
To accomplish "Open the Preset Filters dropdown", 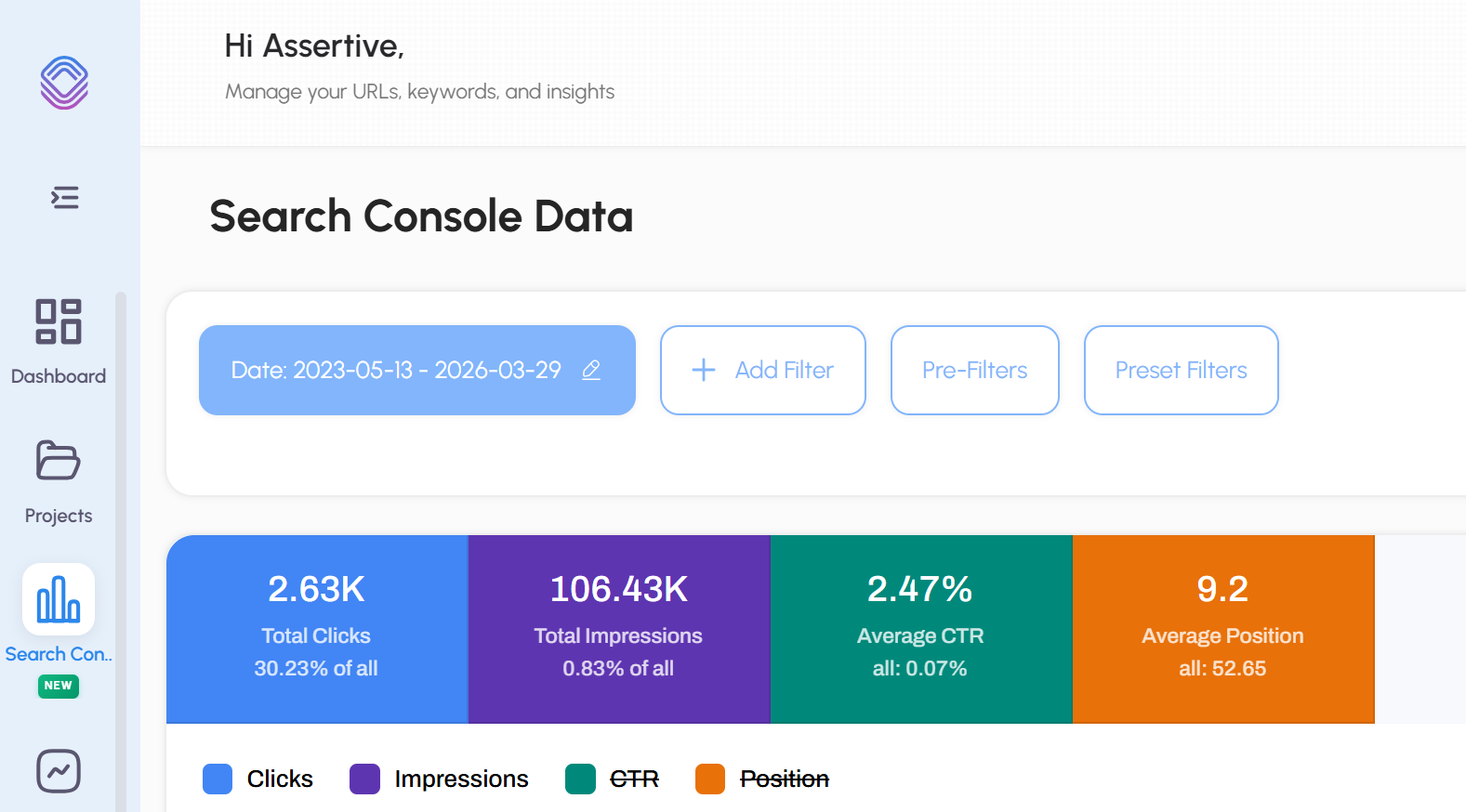I will coord(1181,370).
